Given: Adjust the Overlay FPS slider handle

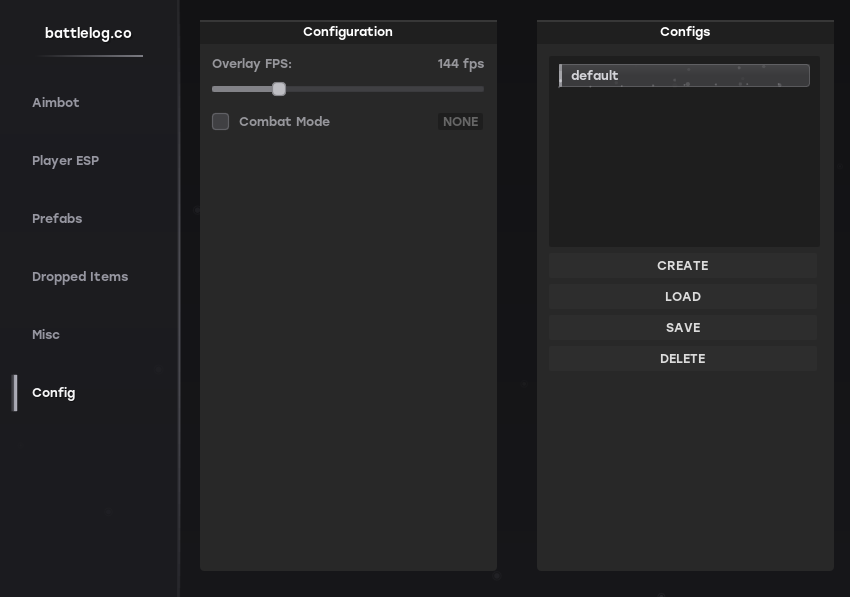Looking at the screenshot, I should coord(278,89).
